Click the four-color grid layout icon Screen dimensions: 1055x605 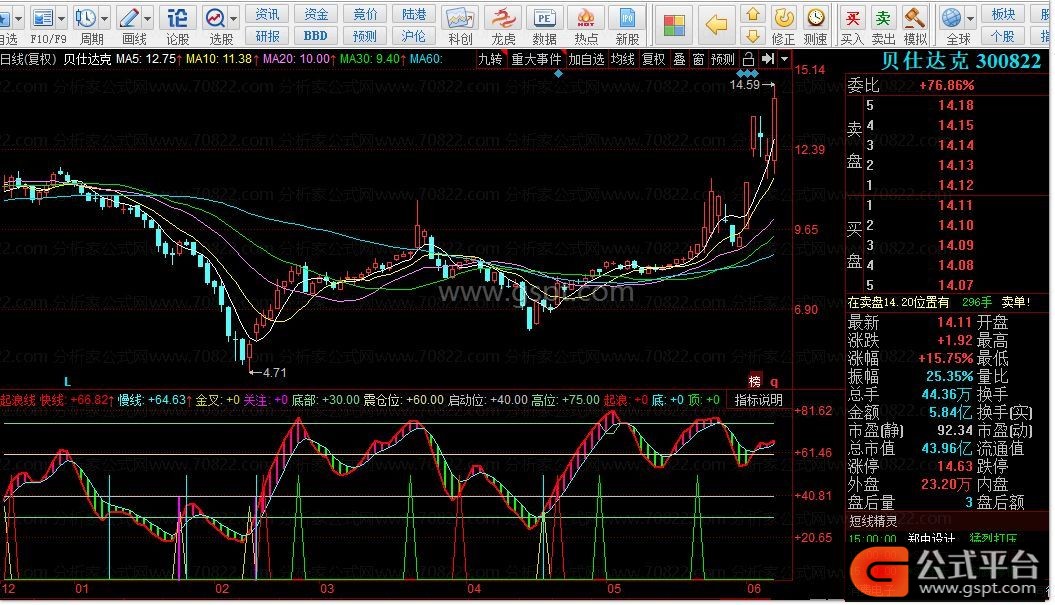coord(674,25)
